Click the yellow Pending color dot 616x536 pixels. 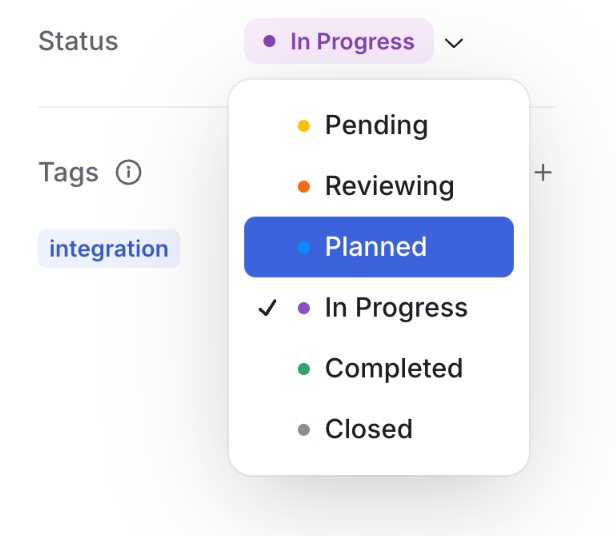coord(304,126)
